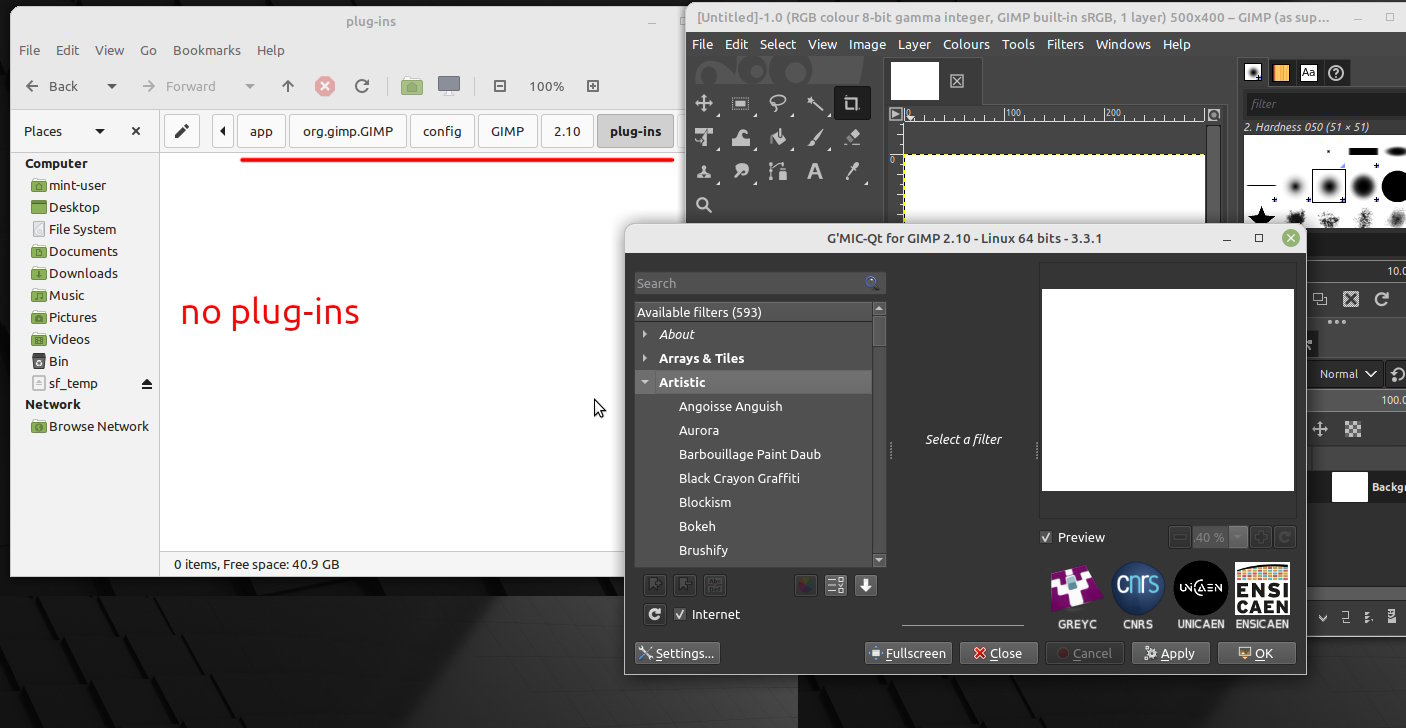Select the Hardness 050 brush thumbnail

1328,186
